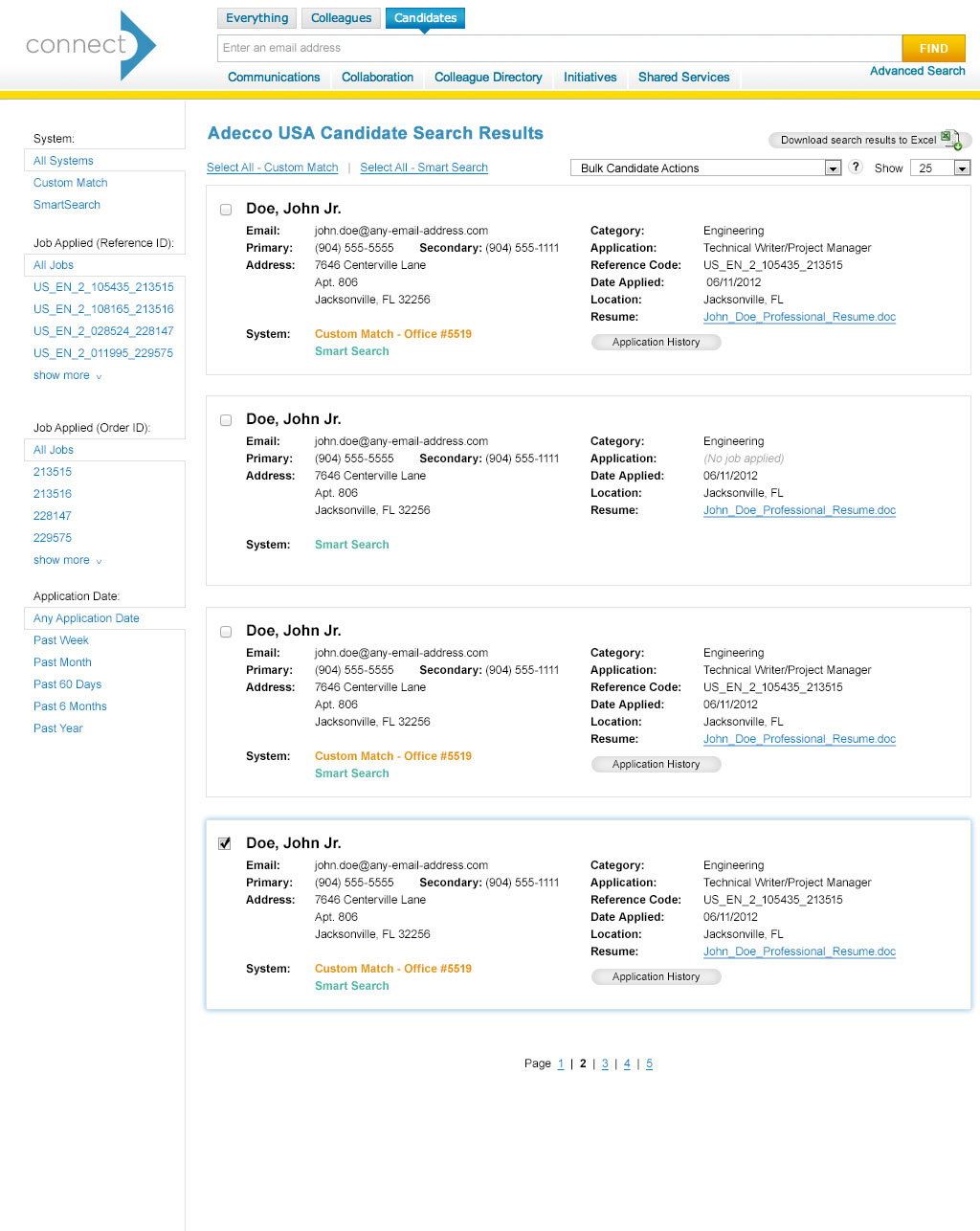The height and width of the screenshot is (1231, 980).
Task: Open resume link in fourth result
Action: pos(800,951)
